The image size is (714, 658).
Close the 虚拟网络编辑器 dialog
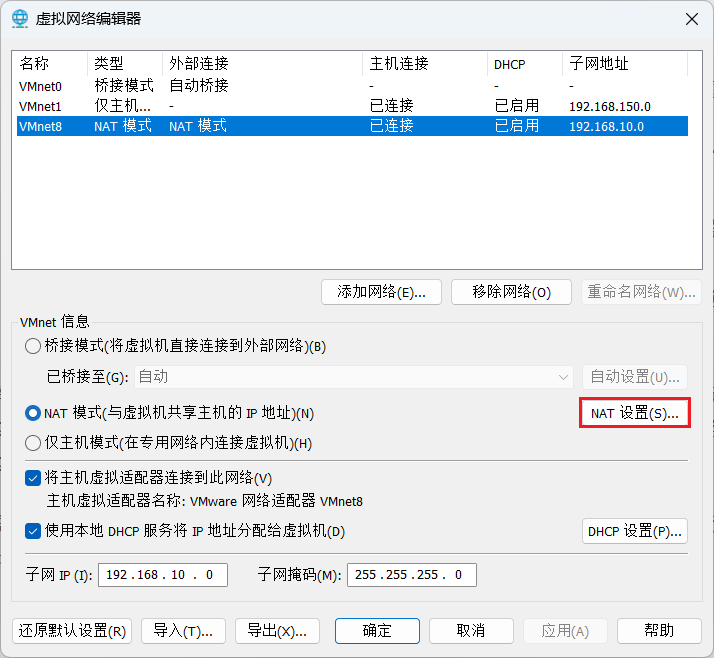pos(692,19)
